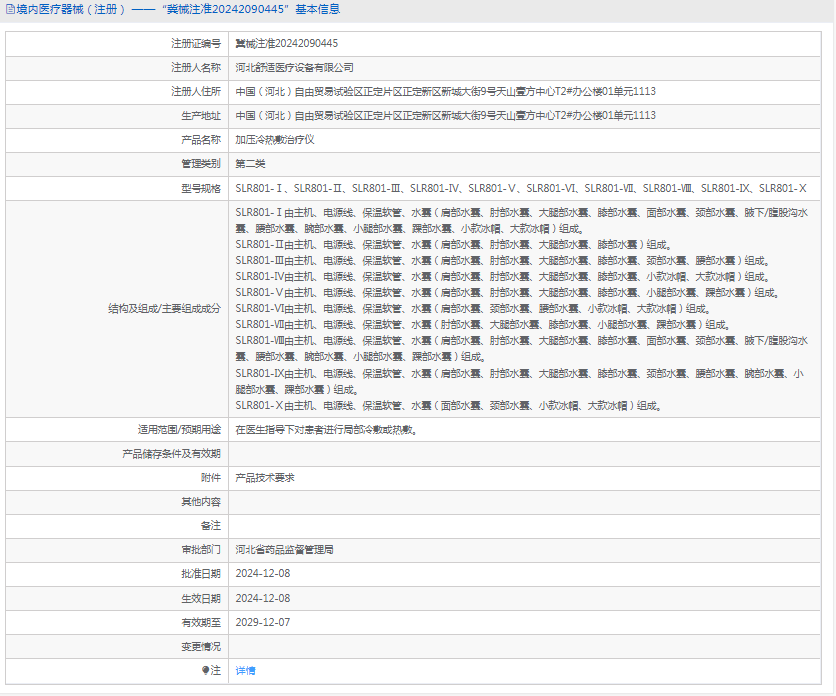Select intended use text 在医生指导下对患者进行局部冷敷或热敷
Viewport: 836px width, 696px height.
[x=326, y=430]
